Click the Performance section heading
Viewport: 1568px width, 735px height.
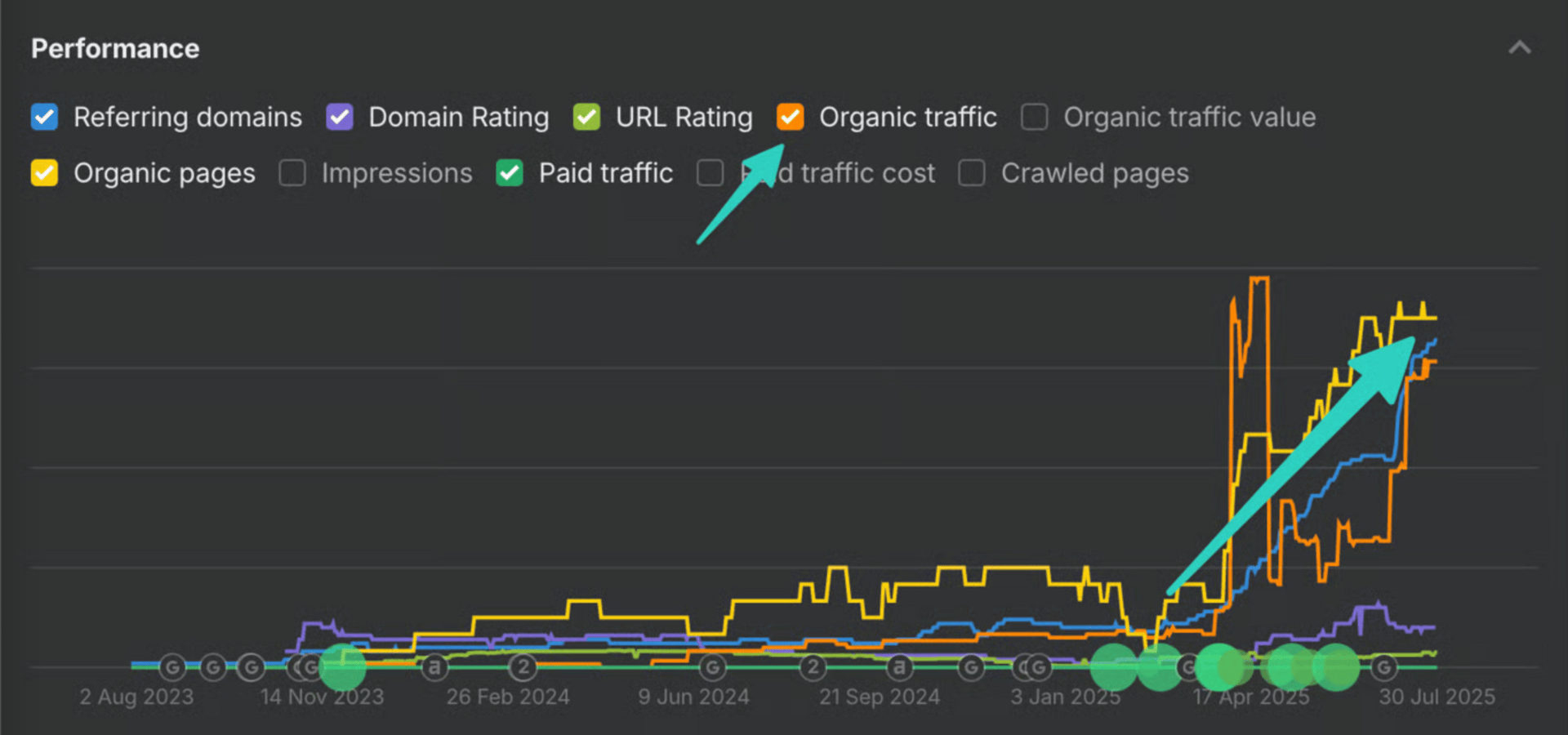[x=115, y=49]
